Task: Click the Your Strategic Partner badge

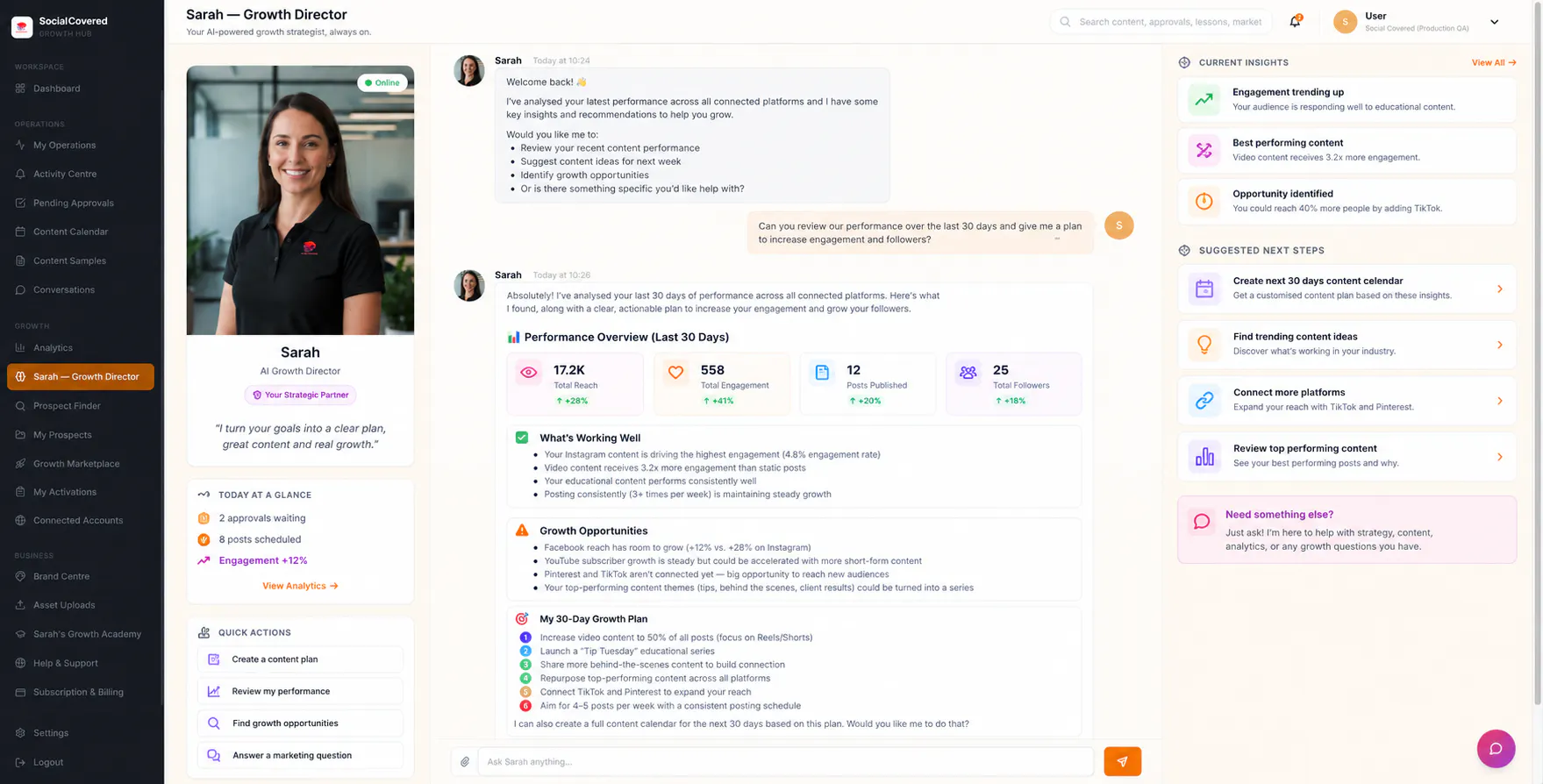Action: tap(300, 395)
